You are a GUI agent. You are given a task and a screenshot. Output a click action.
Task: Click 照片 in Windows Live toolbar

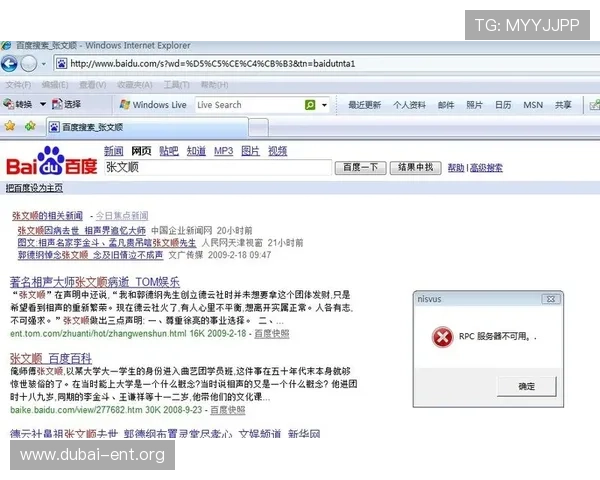click(x=474, y=104)
